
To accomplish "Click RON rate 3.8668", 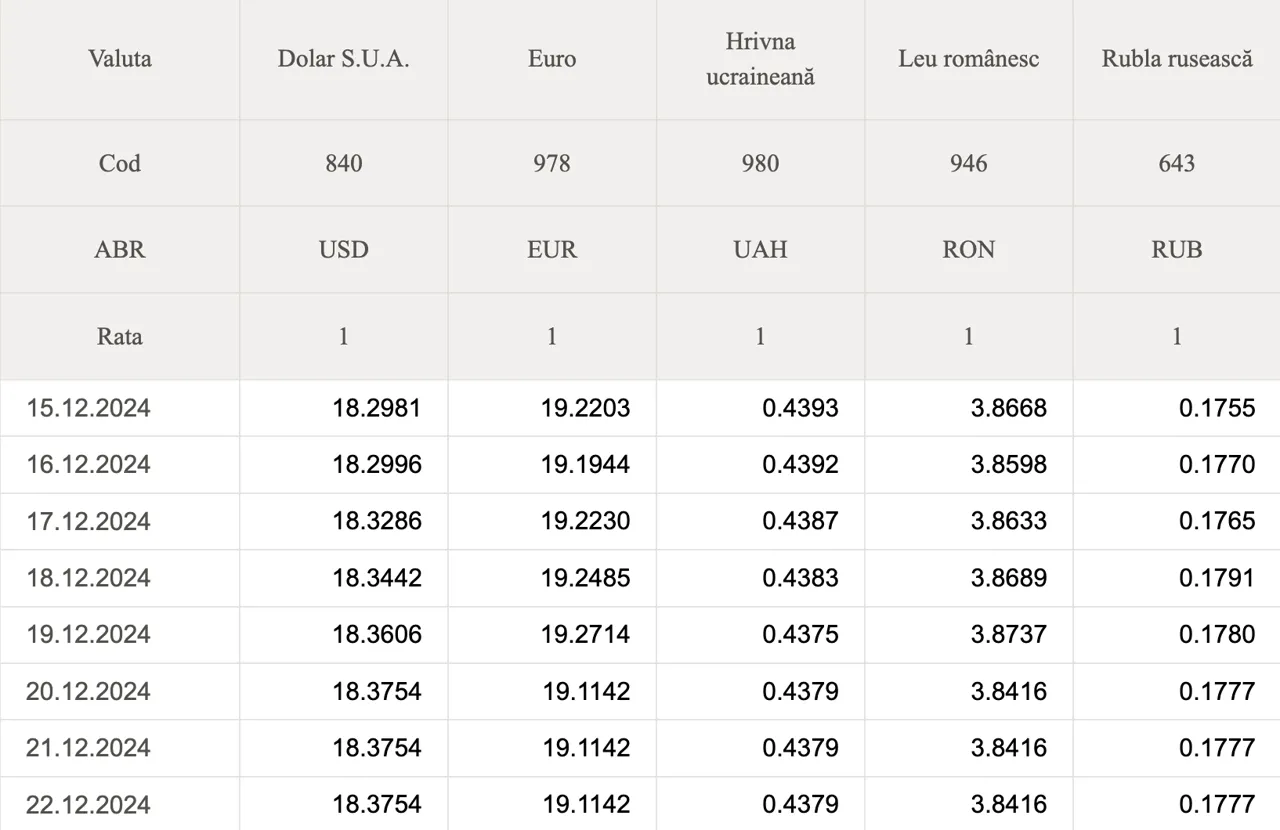I will pos(1009,408).
